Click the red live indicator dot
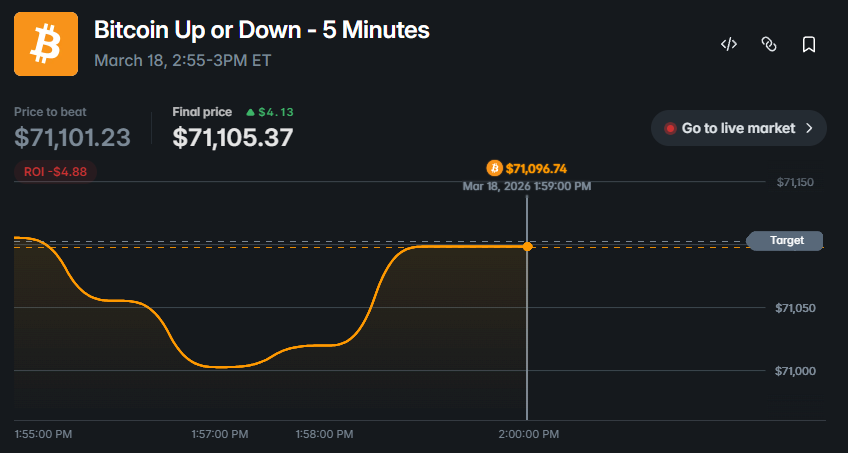 click(x=670, y=129)
